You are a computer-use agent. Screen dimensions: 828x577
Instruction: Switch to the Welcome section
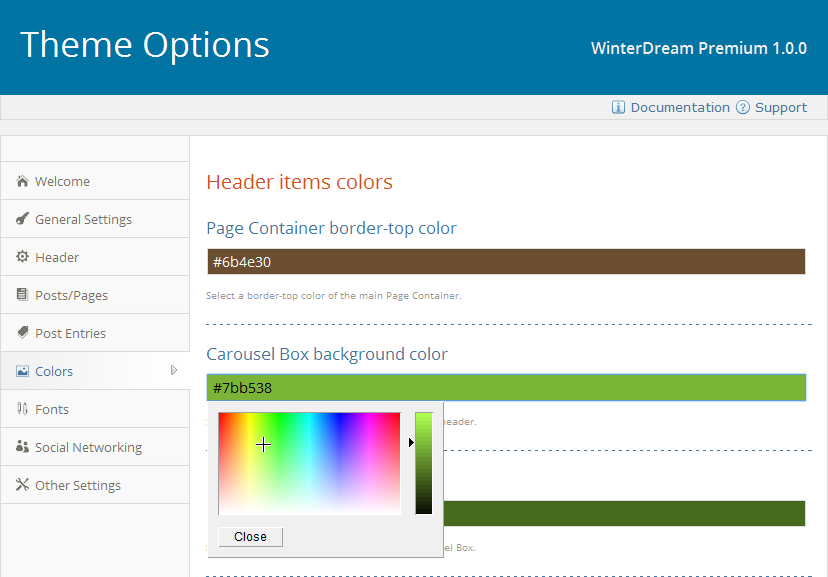[x=62, y=181]
